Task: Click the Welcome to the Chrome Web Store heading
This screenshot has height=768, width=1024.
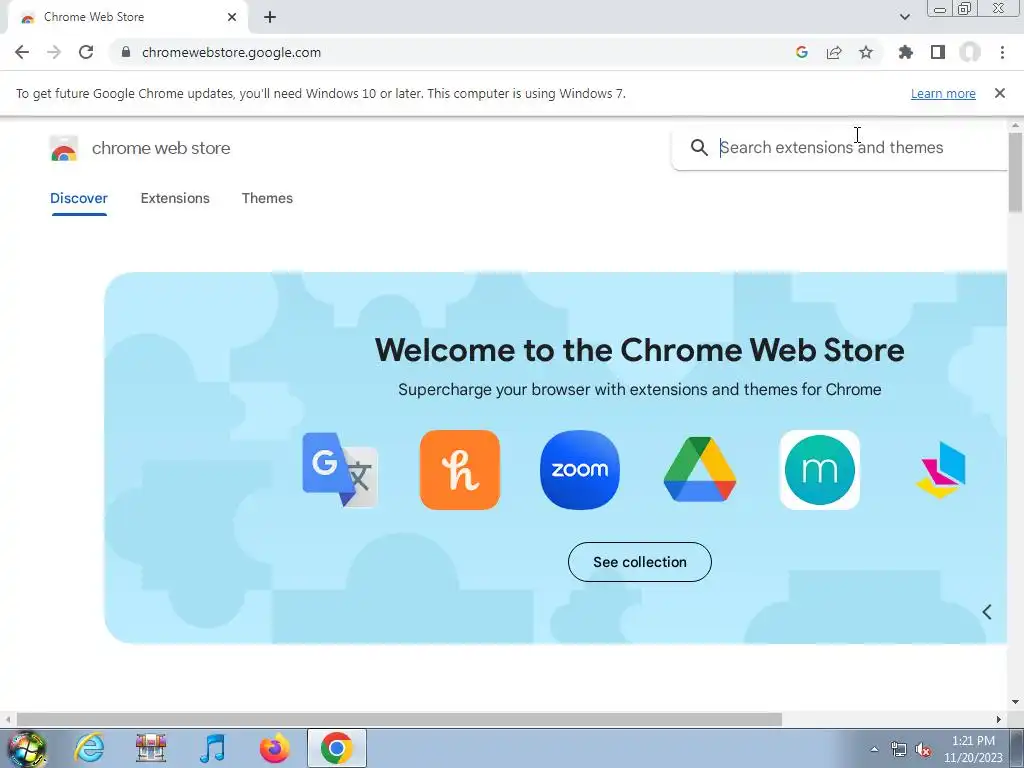Action: pos(639,350)
